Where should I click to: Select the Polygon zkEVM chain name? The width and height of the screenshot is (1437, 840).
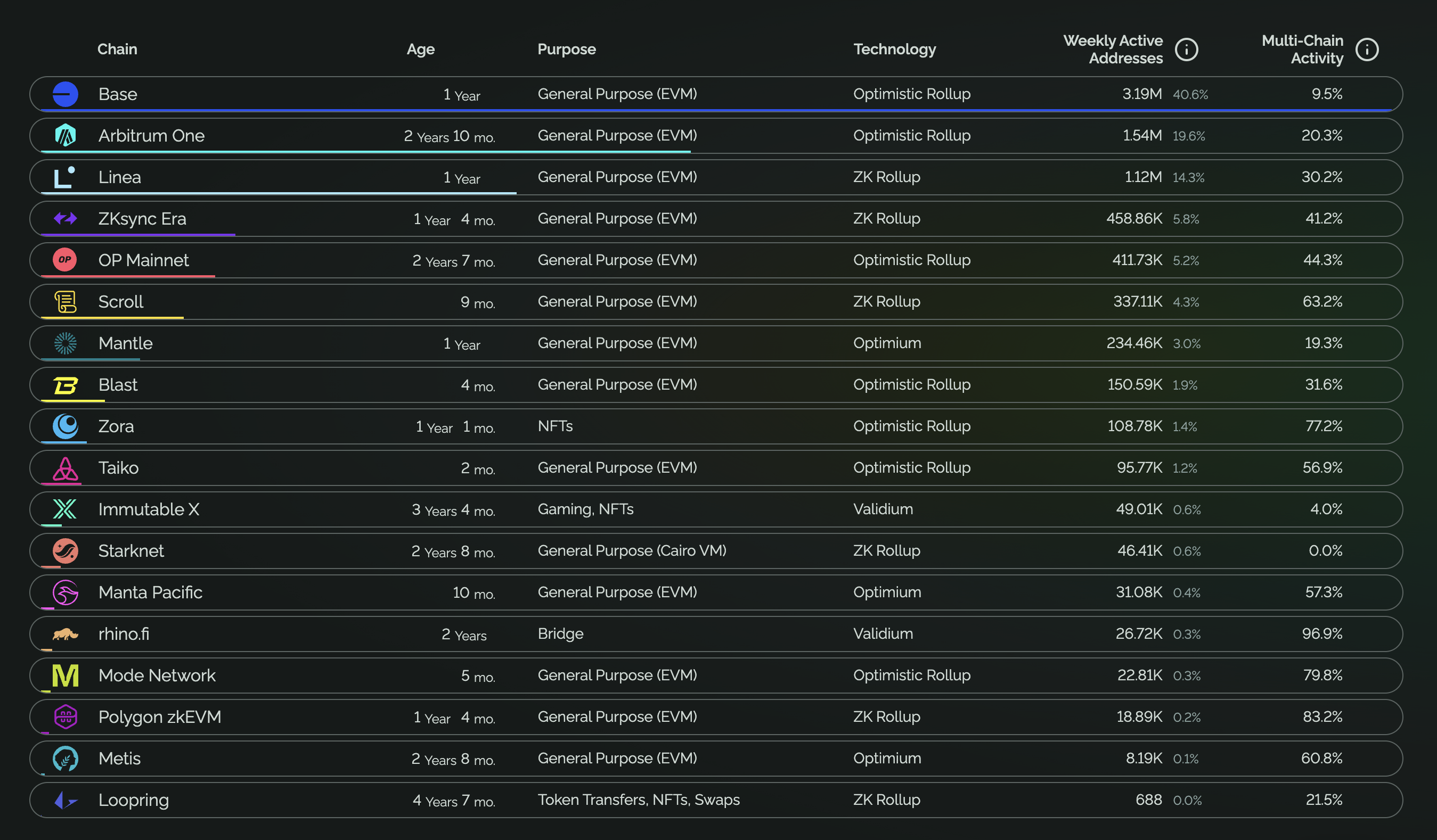click(160, 717)
